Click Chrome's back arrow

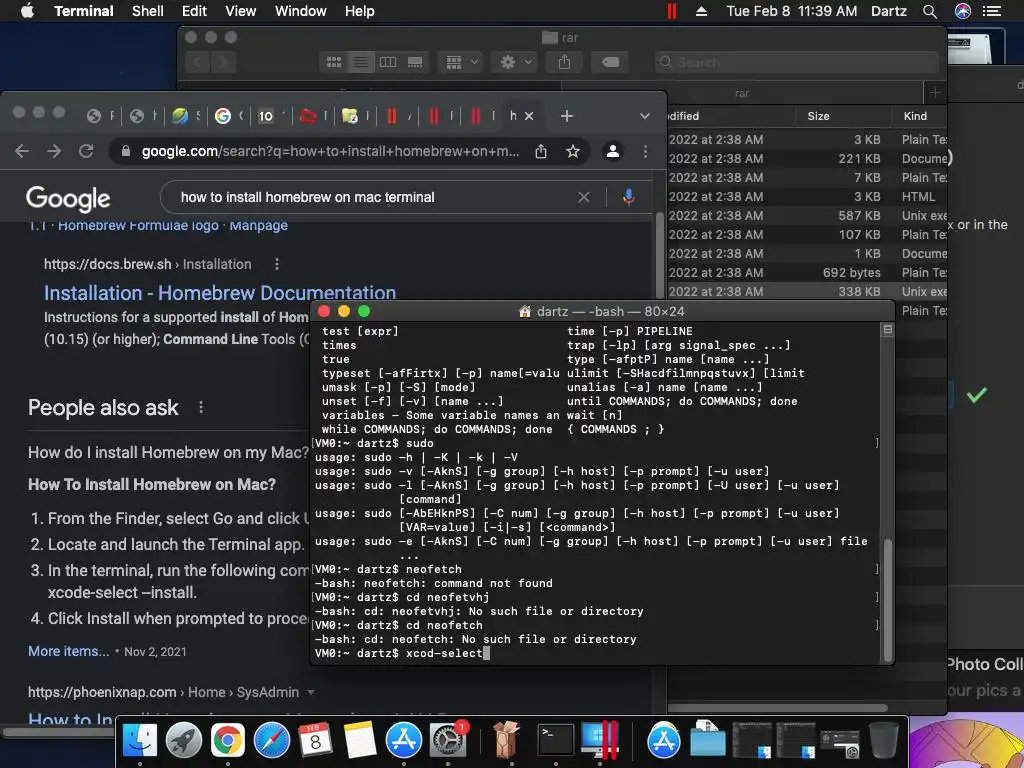click(22, 152)
